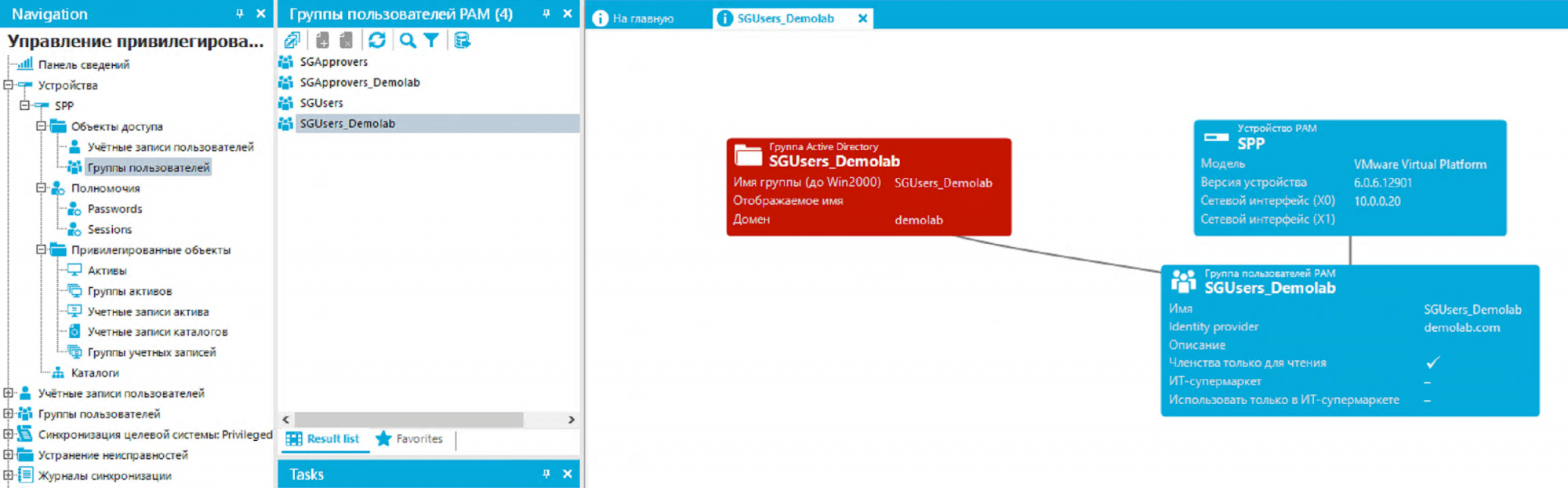This screenshot has width=1568, height=488.
Task: Select the highlighted Группы пользователей tree item
Action: (x=148, y=167)
